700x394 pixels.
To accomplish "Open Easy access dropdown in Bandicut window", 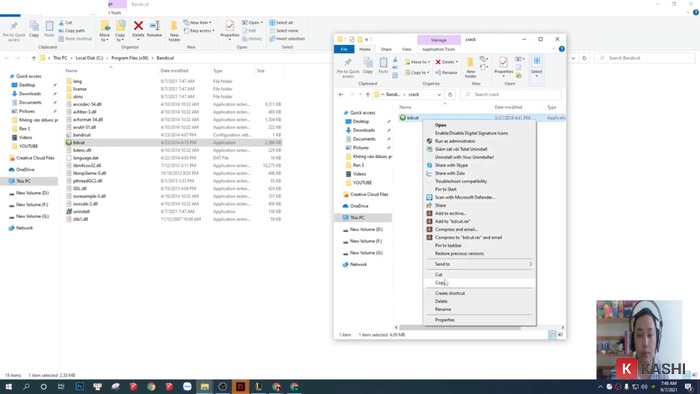I will 199,31.
